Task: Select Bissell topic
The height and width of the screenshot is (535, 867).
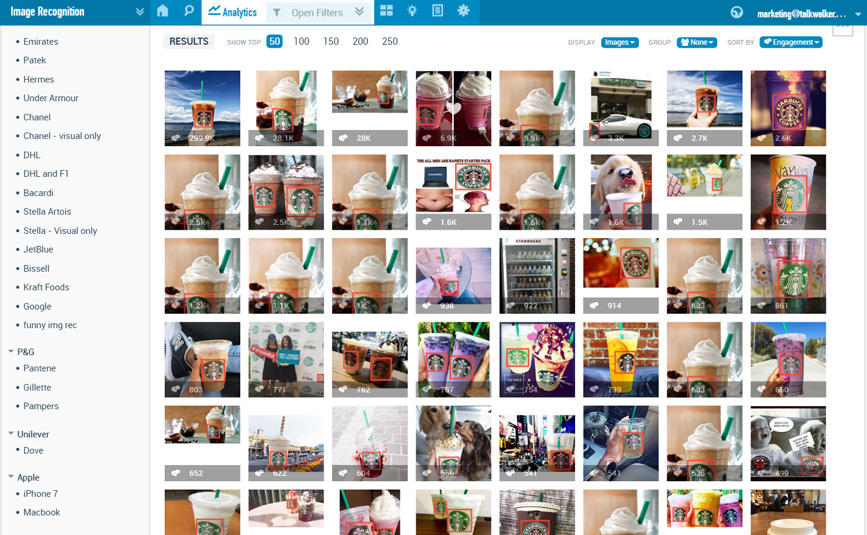Action: tap(36, 269)
